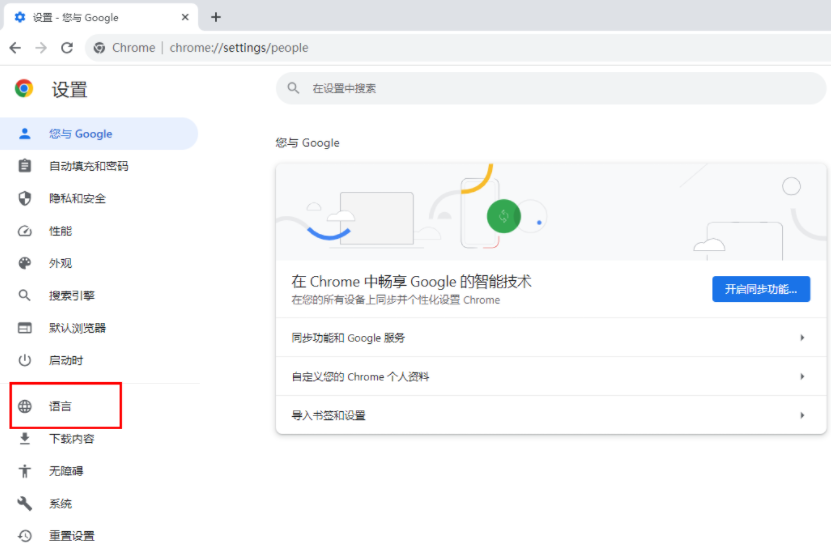Open 自动填充和密码 settings section
The image size is (831, 547).
89,166
